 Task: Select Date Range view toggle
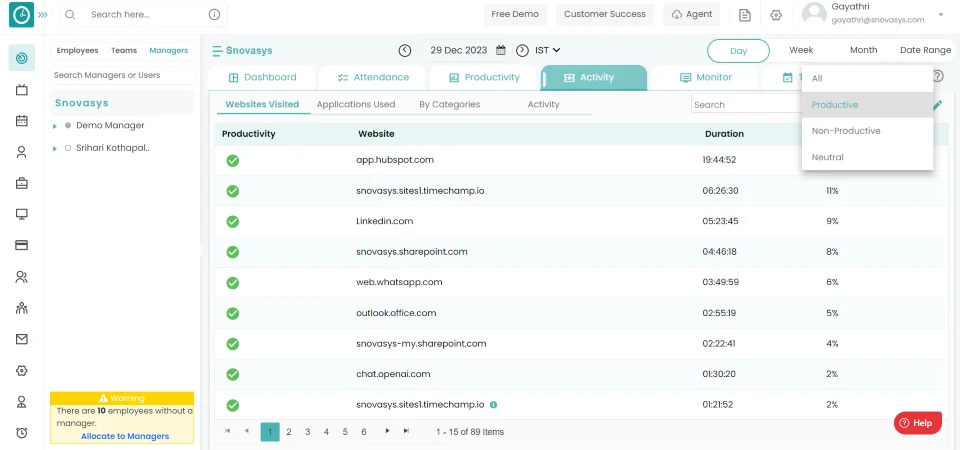(x=925, y=50)
